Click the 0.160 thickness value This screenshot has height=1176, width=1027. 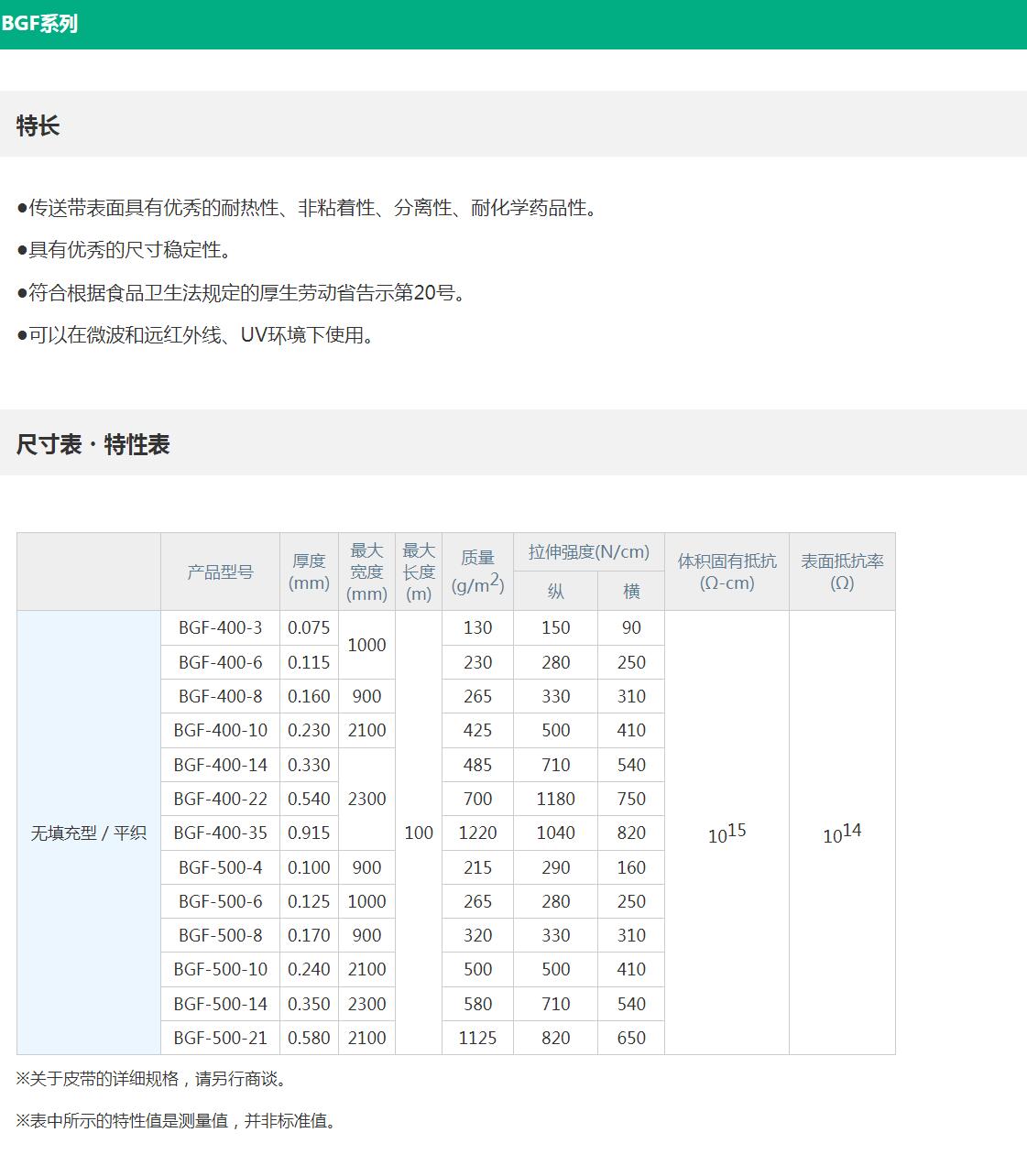(x=309, y=696)
